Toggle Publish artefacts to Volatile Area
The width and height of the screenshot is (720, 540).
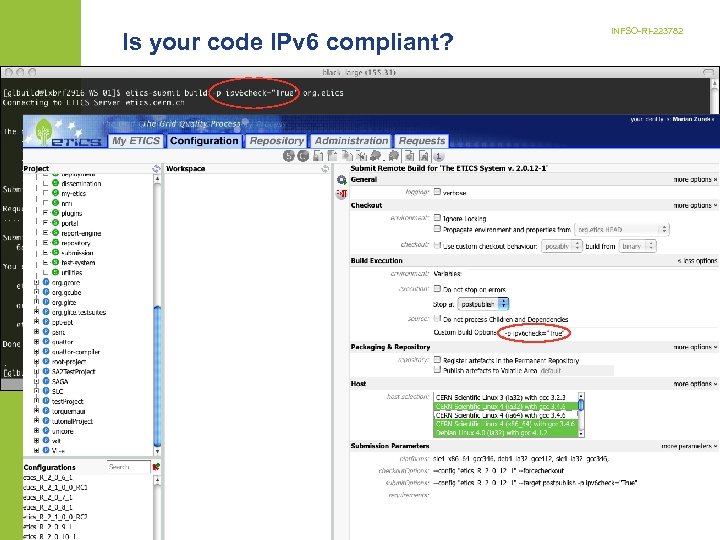pyautogui.click(x=437, y=370)
